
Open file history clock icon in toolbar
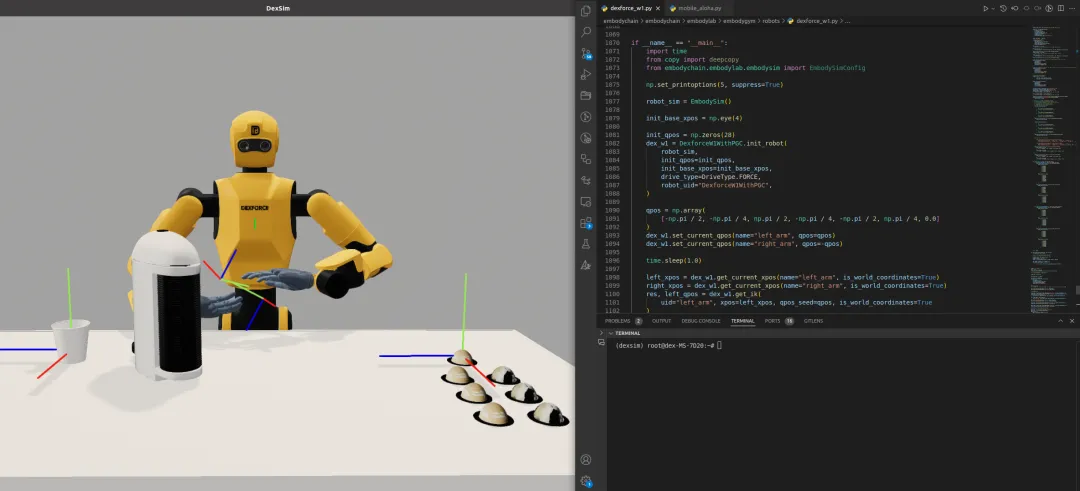[1004, 8]
